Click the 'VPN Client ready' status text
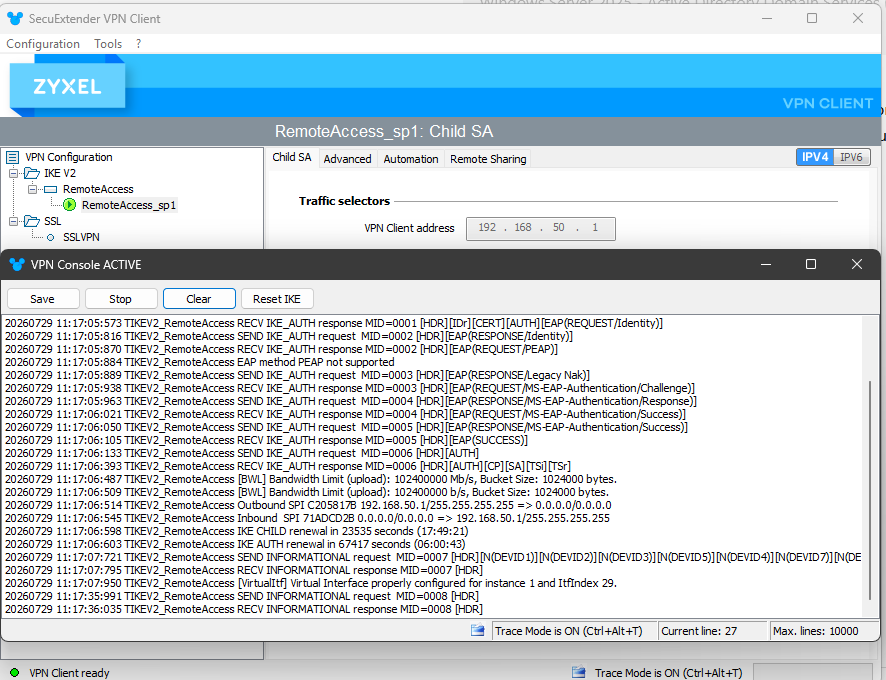This screenshot has width=886, height=680. click(69, 673)
